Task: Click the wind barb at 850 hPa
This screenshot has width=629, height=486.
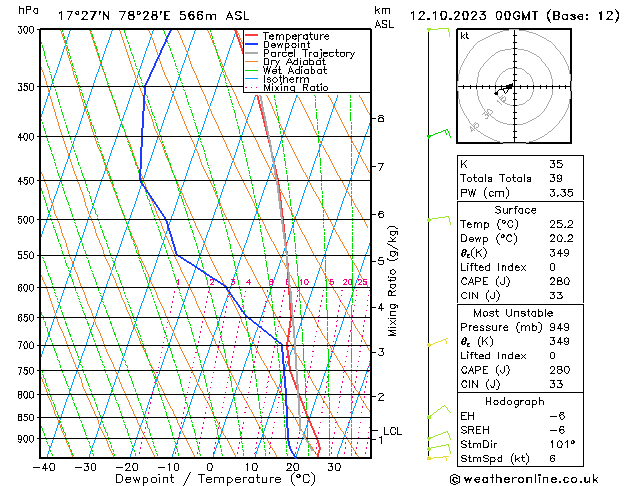Action: [439, 412]
